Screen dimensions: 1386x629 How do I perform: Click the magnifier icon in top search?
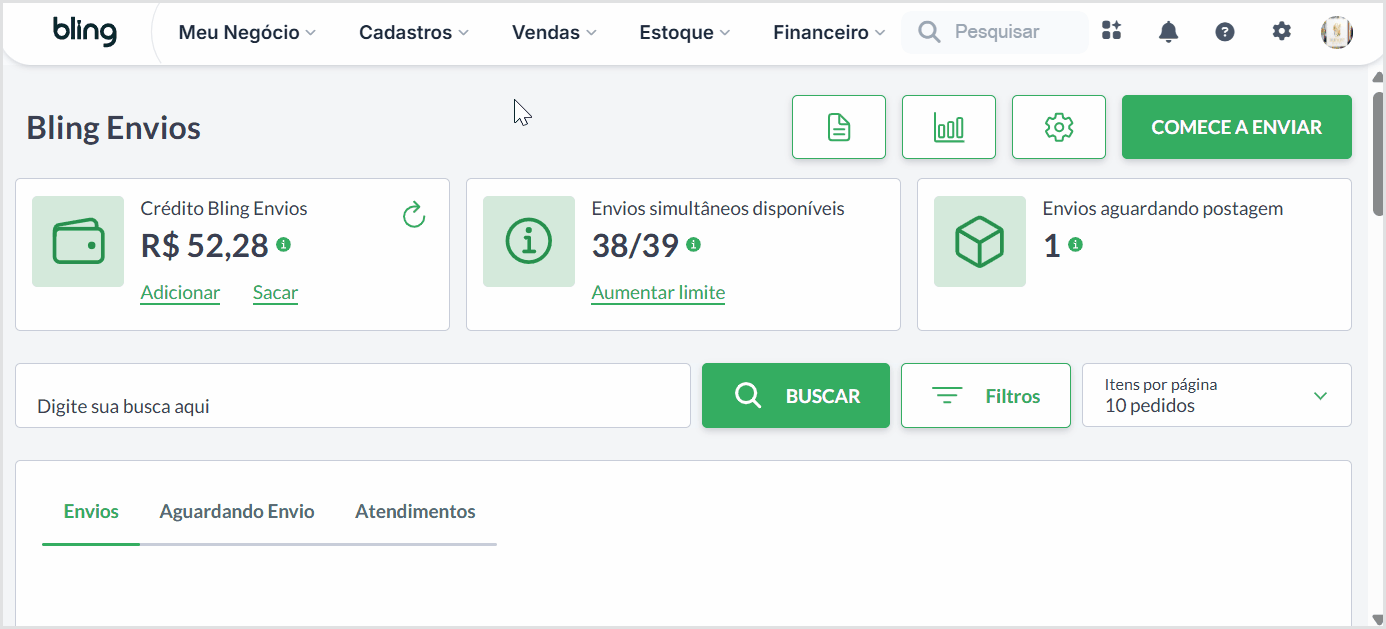click(x=929, y=32)
